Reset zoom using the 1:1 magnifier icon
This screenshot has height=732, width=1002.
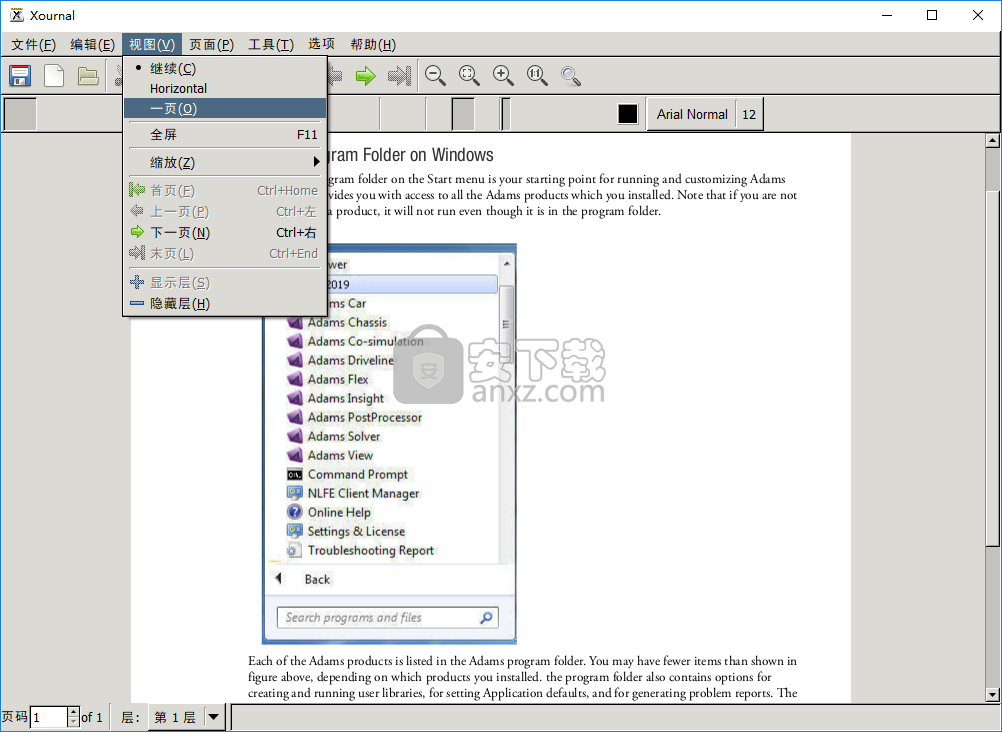point(537,76)
